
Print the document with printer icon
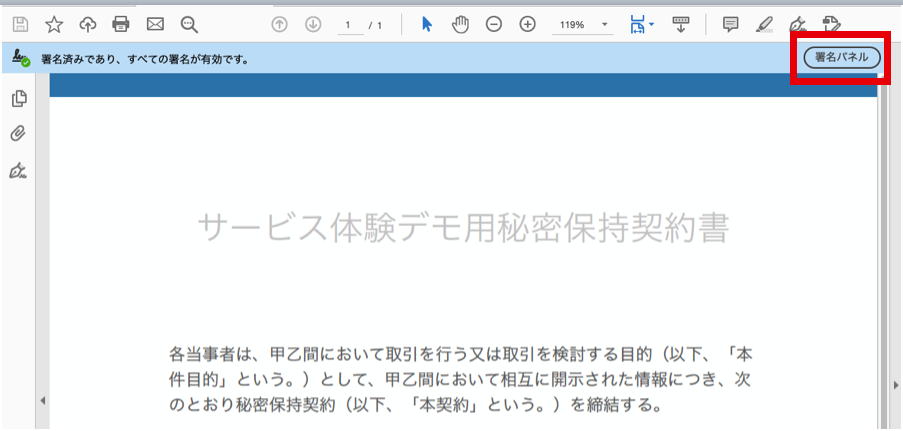[x=121, y=24]
